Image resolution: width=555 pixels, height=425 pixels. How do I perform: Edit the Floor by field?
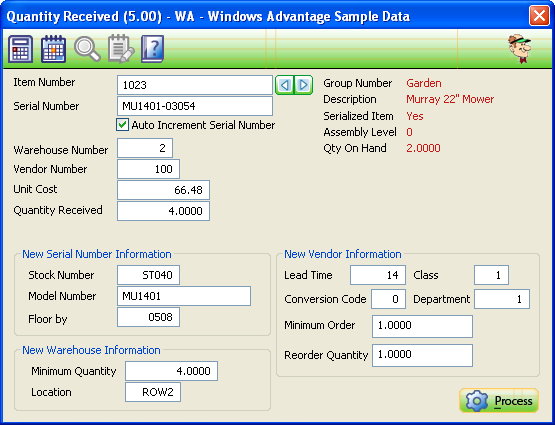148,317
